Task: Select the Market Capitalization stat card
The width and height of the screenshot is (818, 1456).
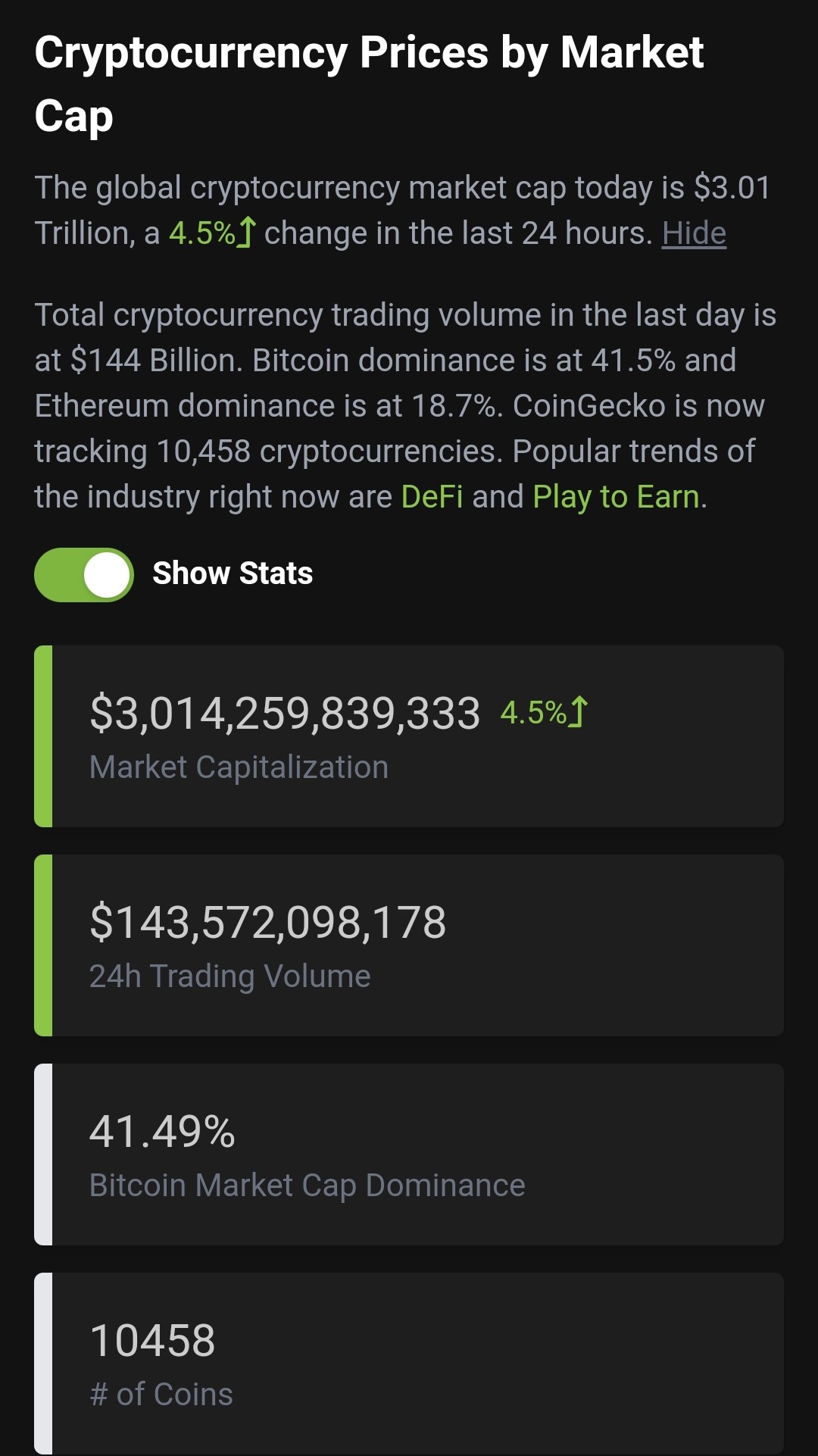Action: click(x=409, y=736)
